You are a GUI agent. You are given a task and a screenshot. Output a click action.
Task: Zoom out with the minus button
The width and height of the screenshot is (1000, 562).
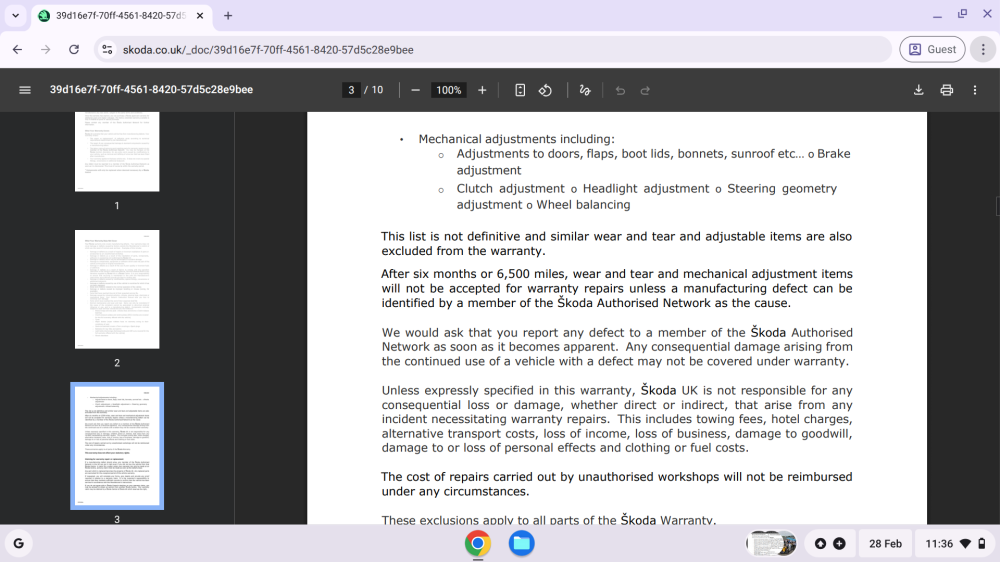point(415,91)
